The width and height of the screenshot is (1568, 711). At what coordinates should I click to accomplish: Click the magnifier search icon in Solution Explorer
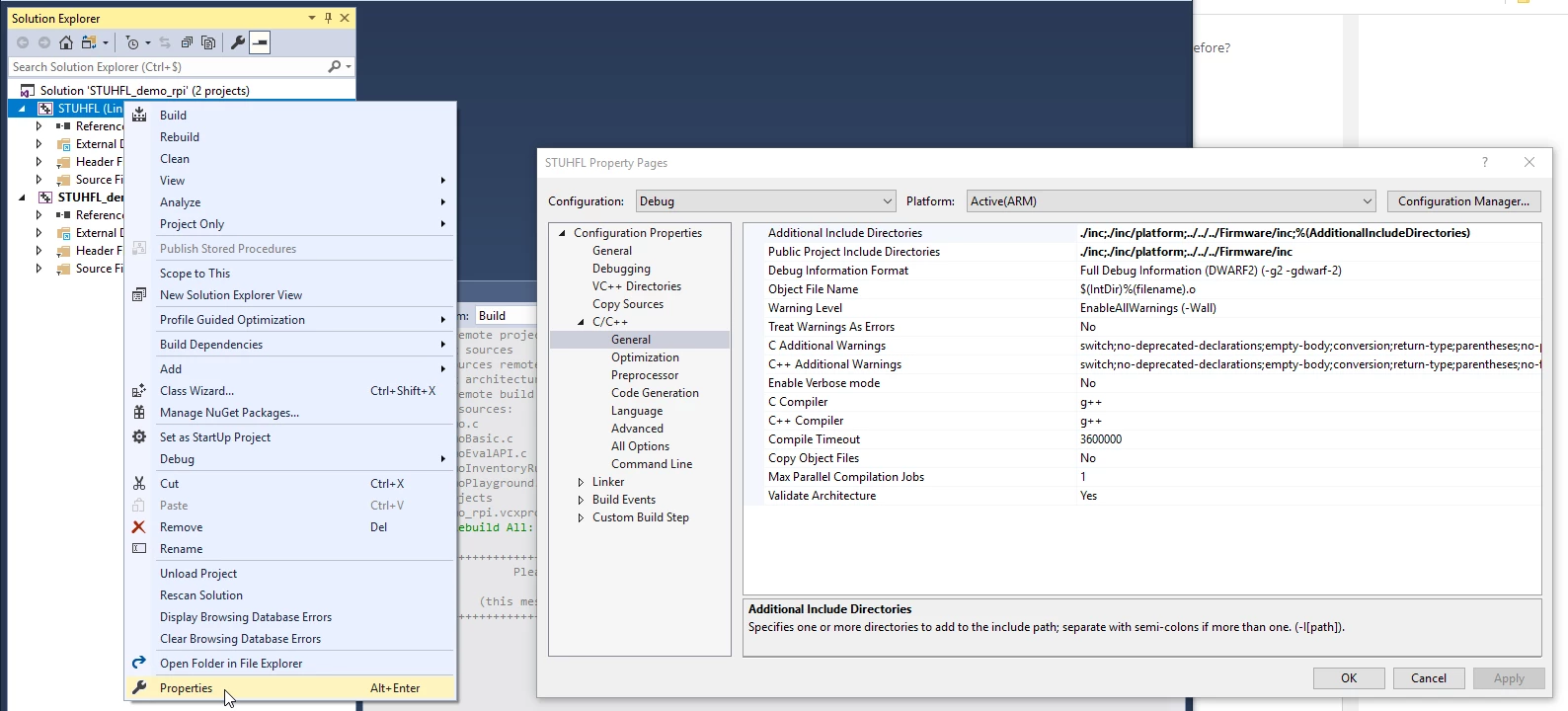(x=335, y=67)
